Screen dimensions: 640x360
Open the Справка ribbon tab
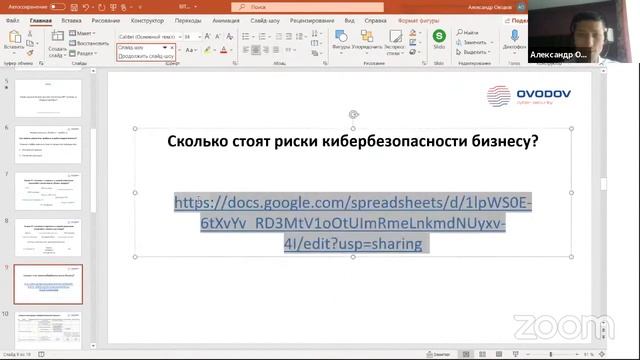pyautogui.click(x=376, y=20)
